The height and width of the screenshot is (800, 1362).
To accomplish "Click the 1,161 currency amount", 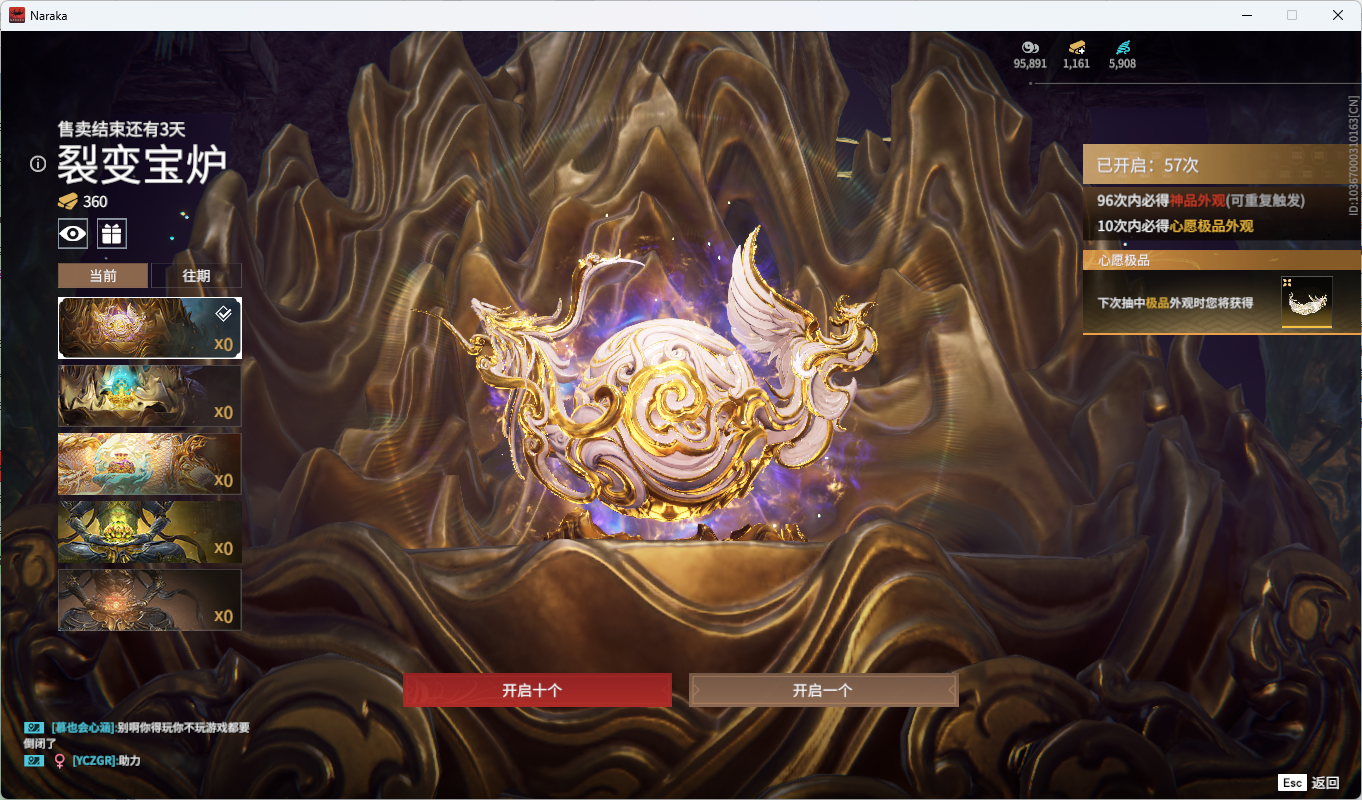I will coord(1077,64).
